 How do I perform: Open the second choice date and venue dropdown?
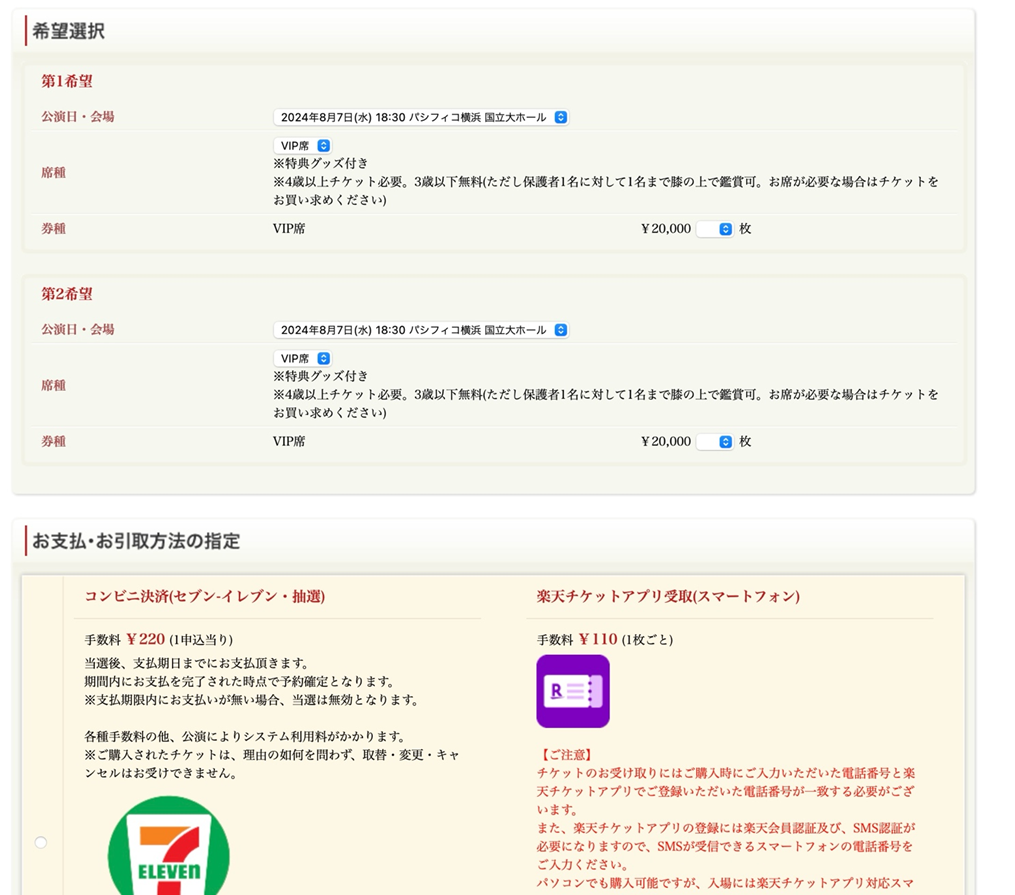click(x=420, y=330)
